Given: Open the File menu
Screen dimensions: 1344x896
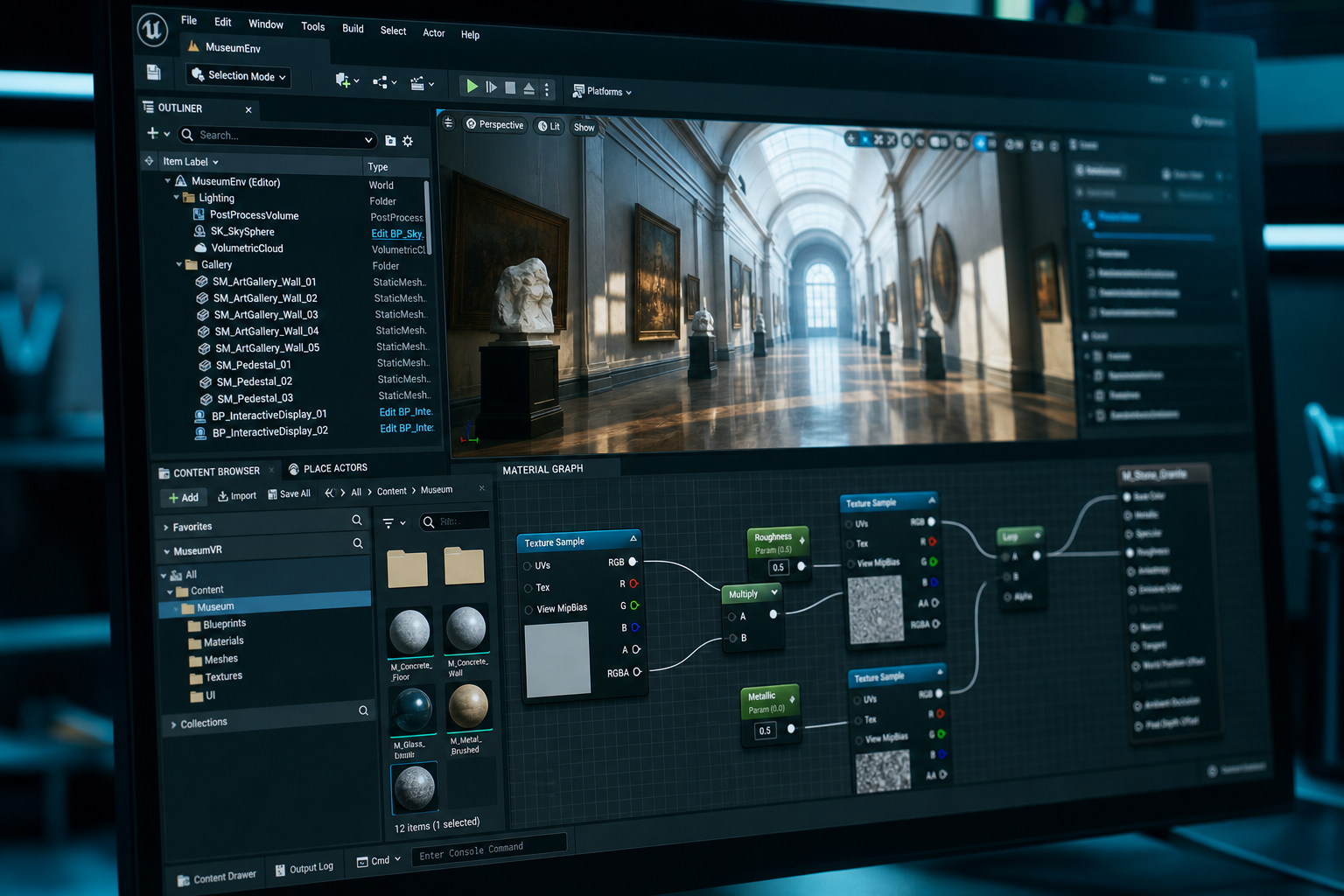Looking at the screenshot, I should 189,20.
